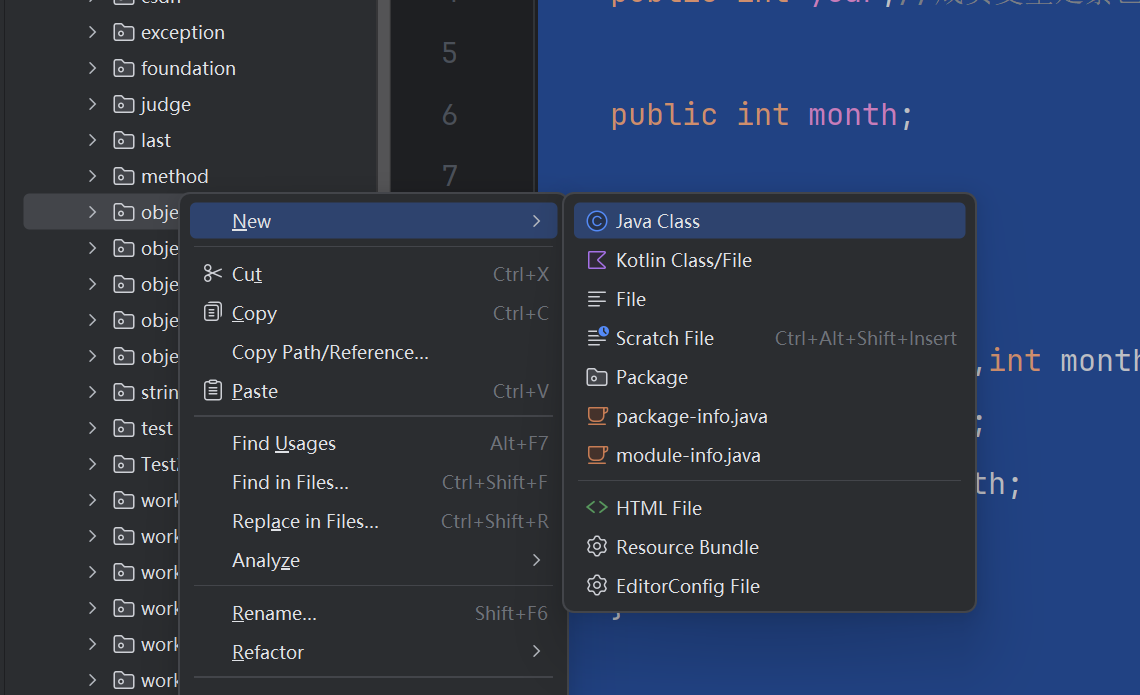Click the HTML File angle-brackets icon
1140x695 pixels.
597,507
